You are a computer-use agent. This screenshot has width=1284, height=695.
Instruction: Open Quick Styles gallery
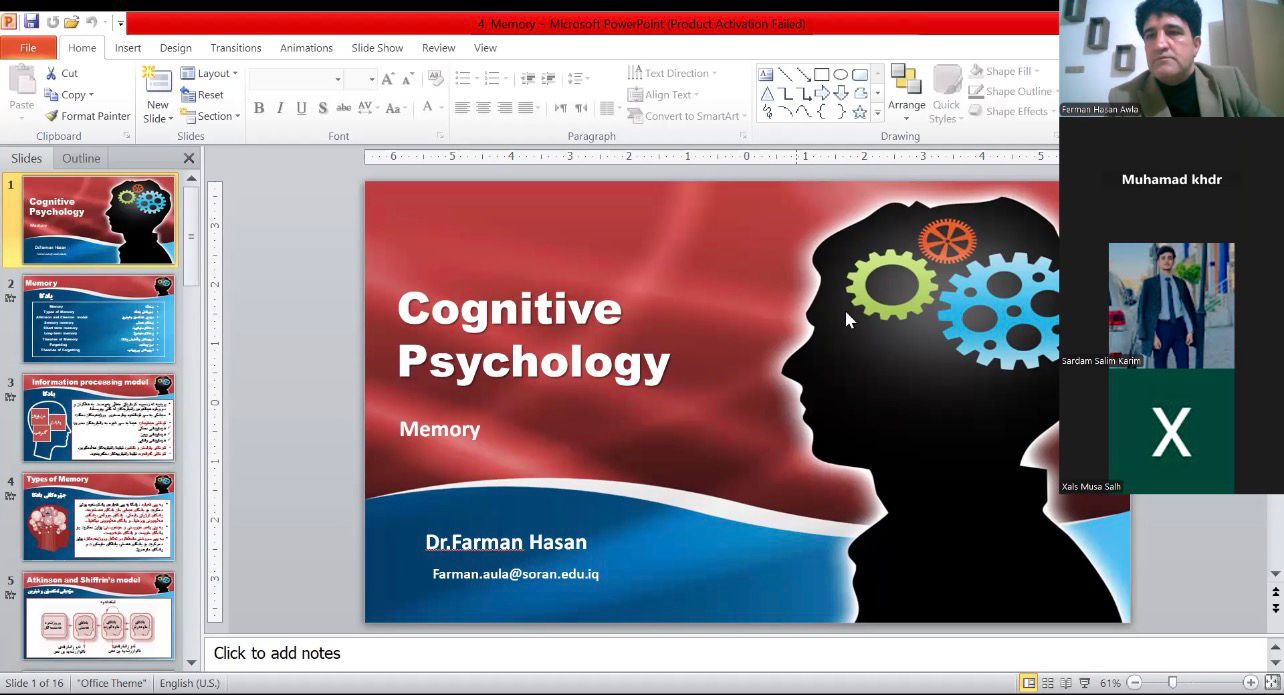pos(946,97)
